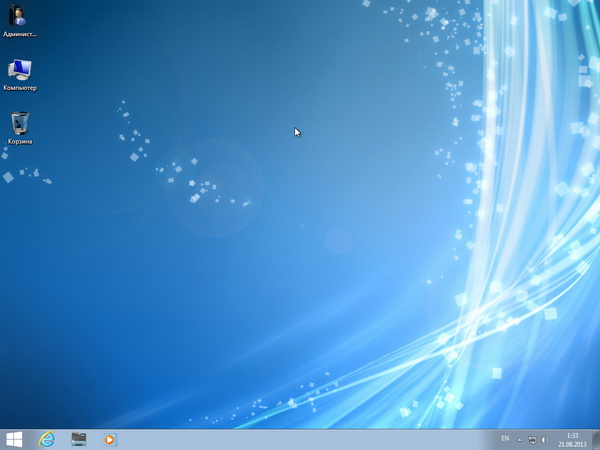Select the Корзина recycle bin icon
This screenshot has height=450, width=600.
(x=19, y=123)
